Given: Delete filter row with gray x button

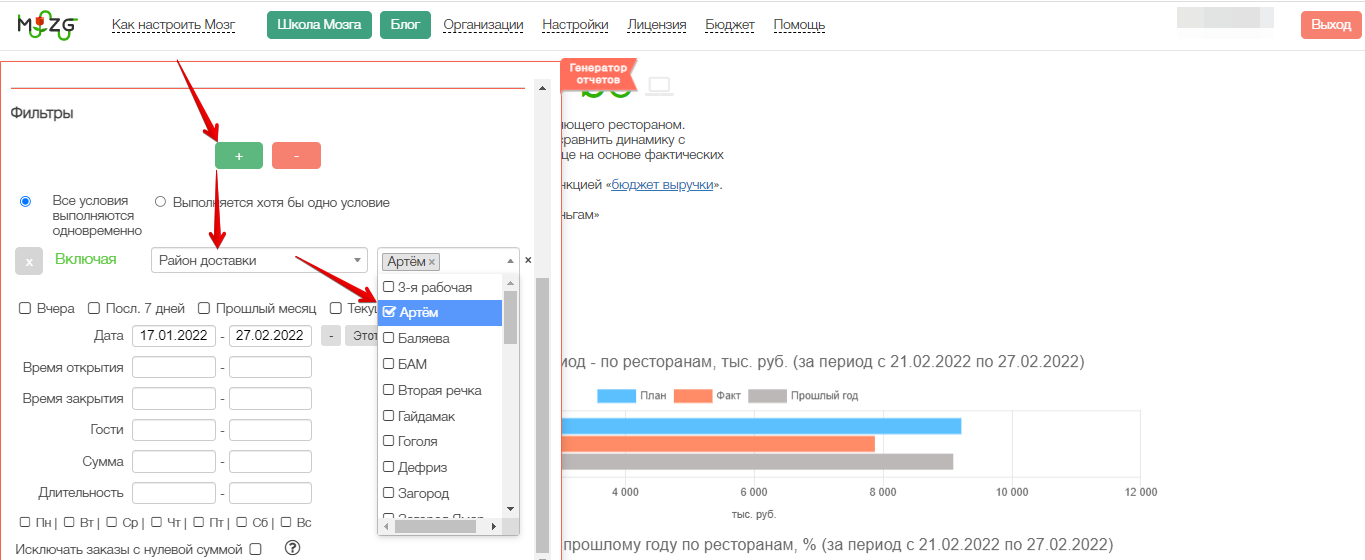Looking at the screenshot, I should tap(29, 261).
